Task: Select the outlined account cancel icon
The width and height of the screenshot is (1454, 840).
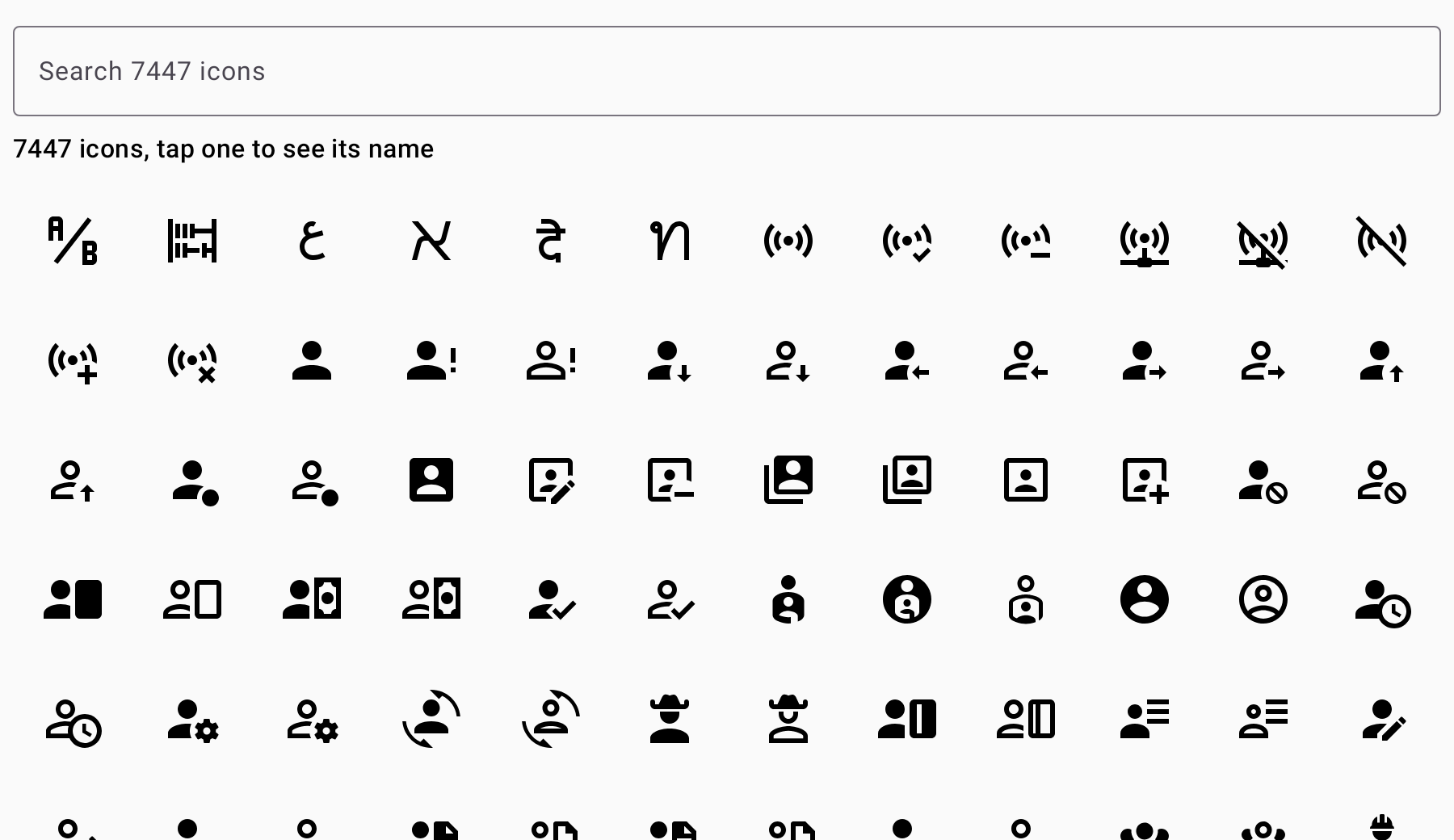Action: (1382, 482)
